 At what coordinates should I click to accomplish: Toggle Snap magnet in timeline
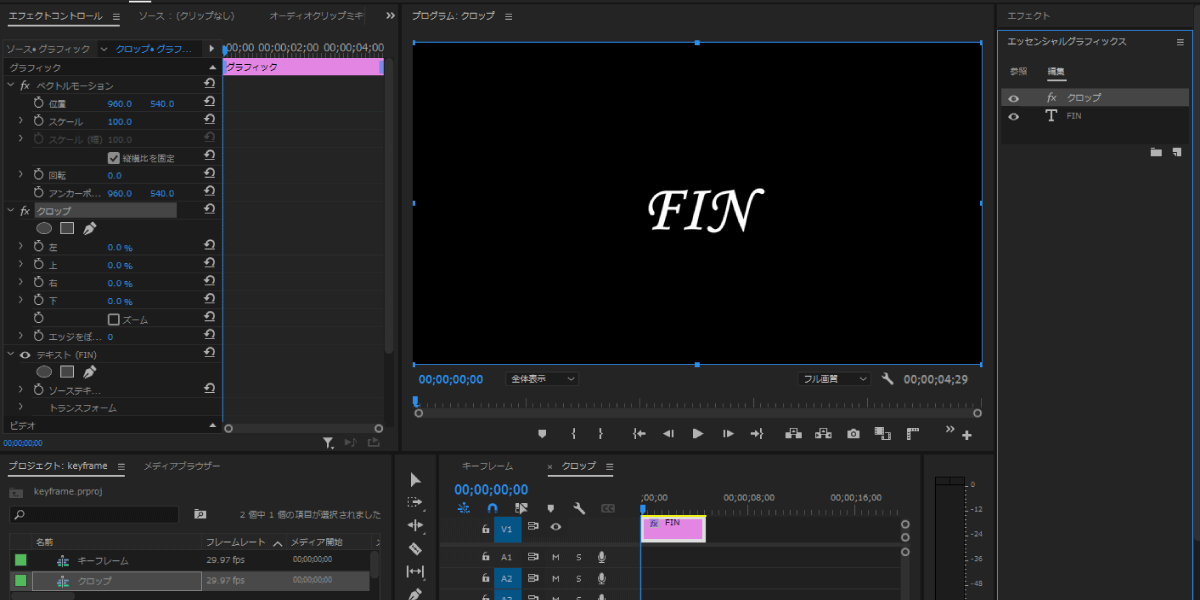click(x=492, y=508)
